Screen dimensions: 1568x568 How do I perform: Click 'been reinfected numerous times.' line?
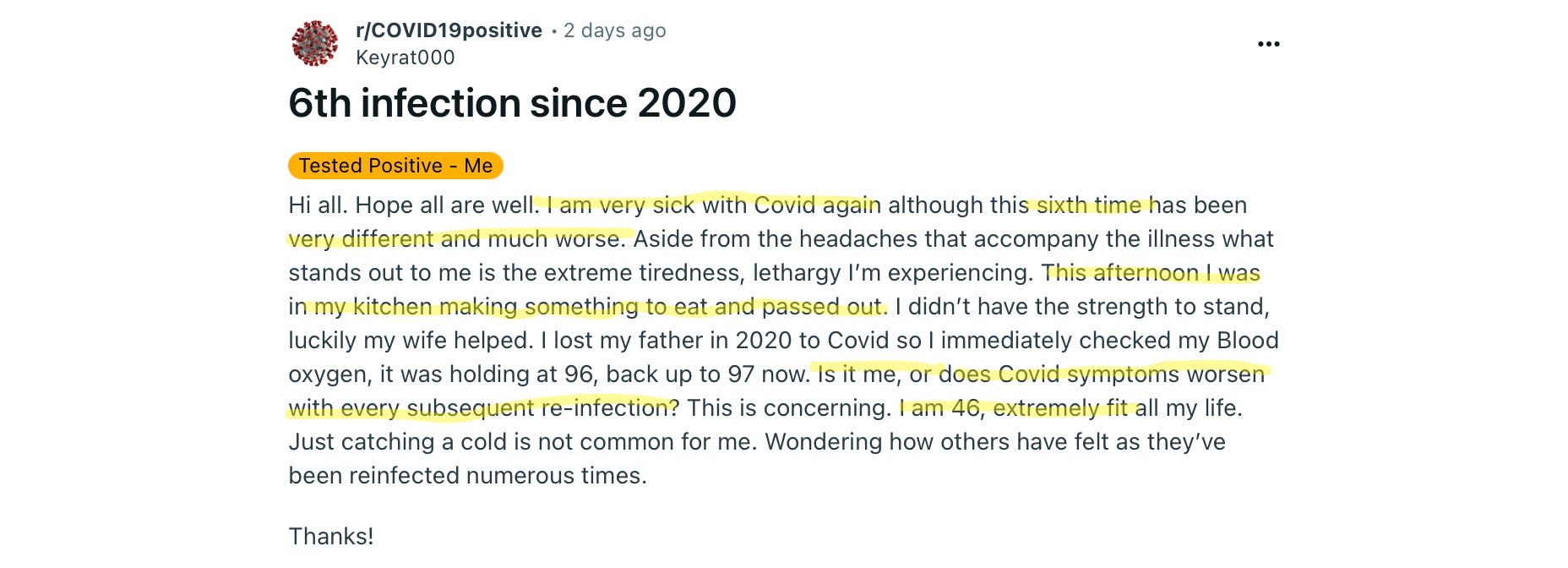(467, 476)
